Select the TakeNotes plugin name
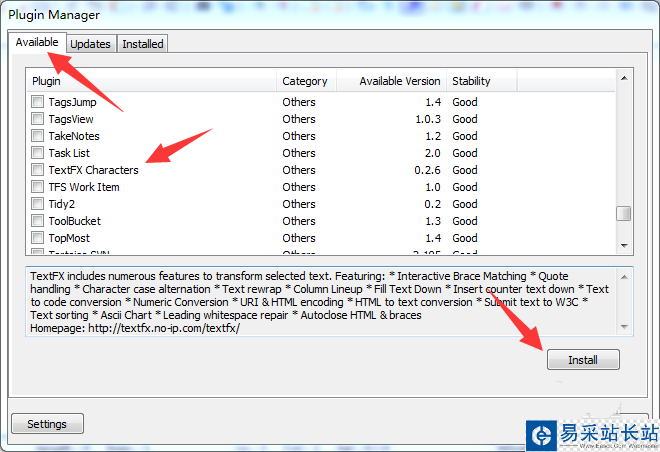 74,136
